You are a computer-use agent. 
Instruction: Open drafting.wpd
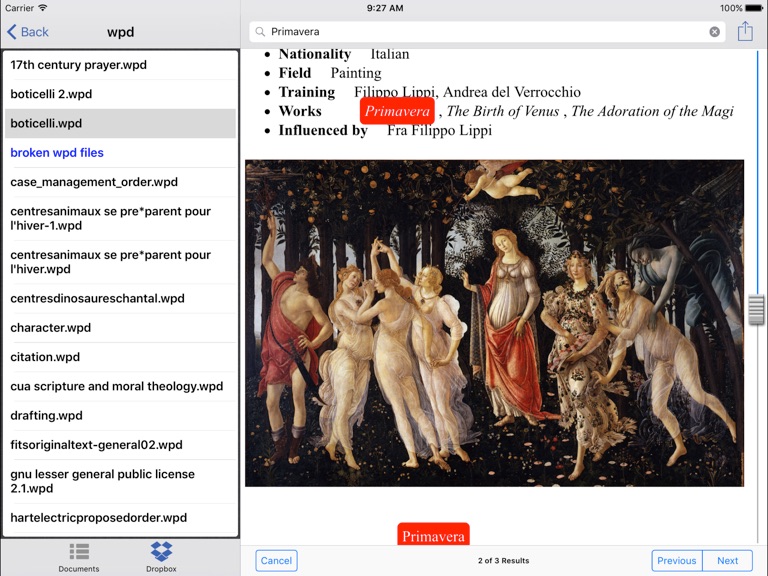click(x=120, y=416)
